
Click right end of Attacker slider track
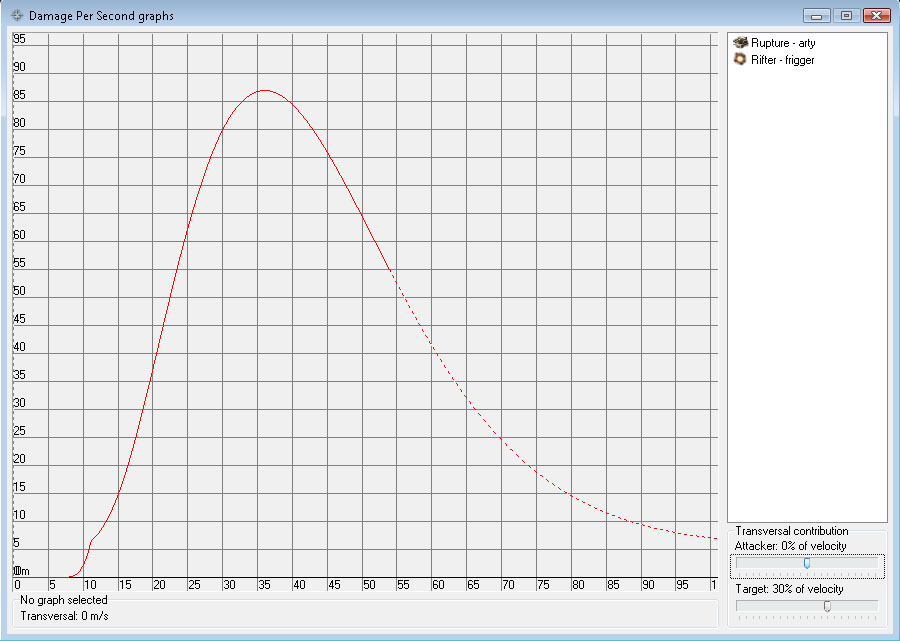[x=874, y=564]
